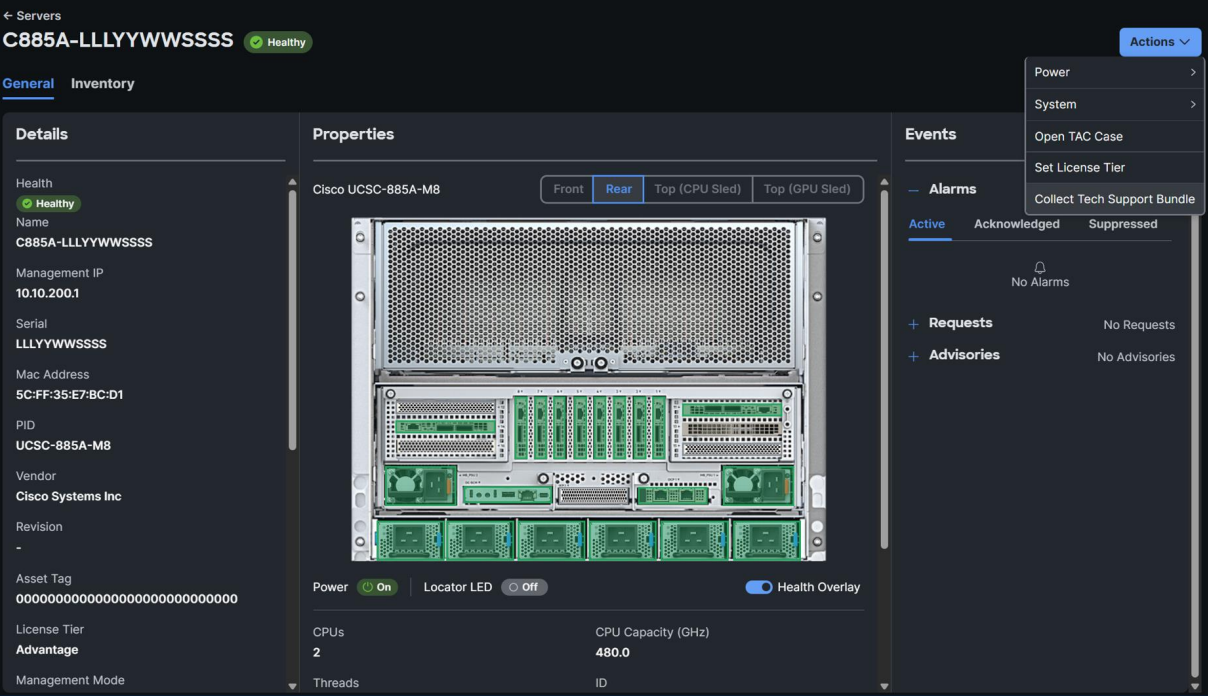Image resolution: width=1208 pixels, height=696 pixels.
Task: Click the Power On status badge
Action: coord(377,587)
